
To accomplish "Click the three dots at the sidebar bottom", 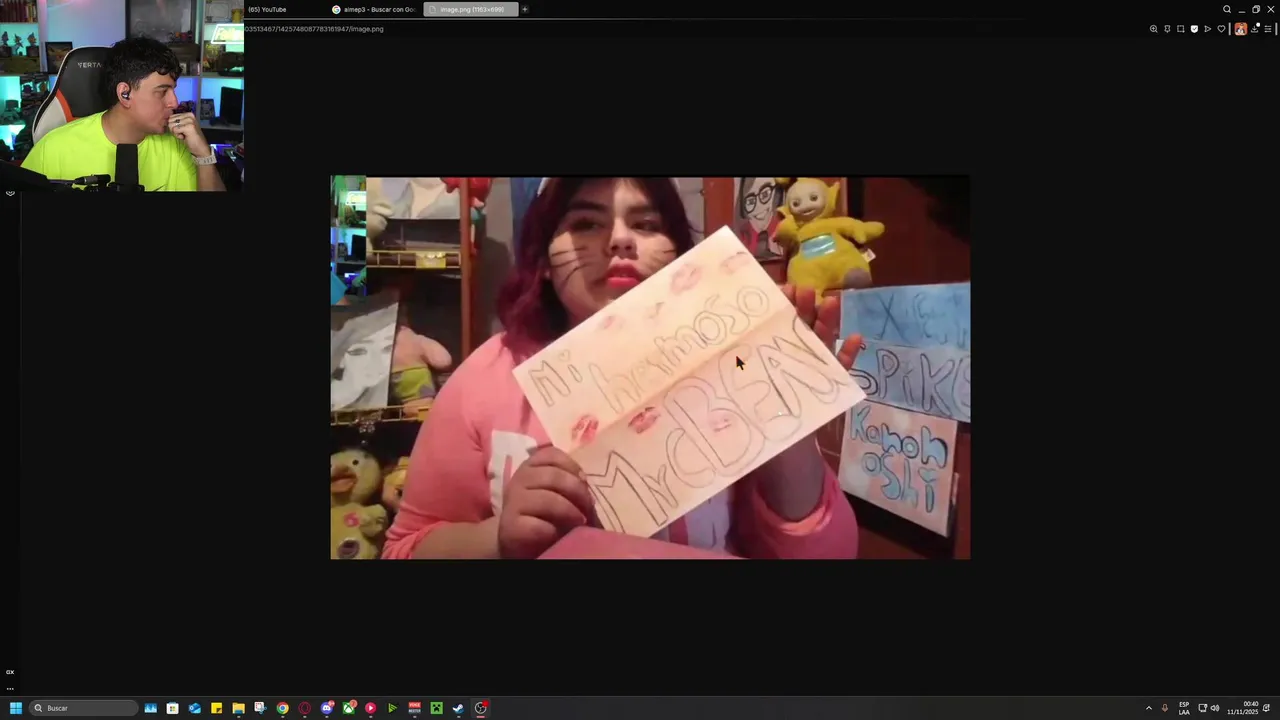I will pyautogui.click(x=10, y=688).
